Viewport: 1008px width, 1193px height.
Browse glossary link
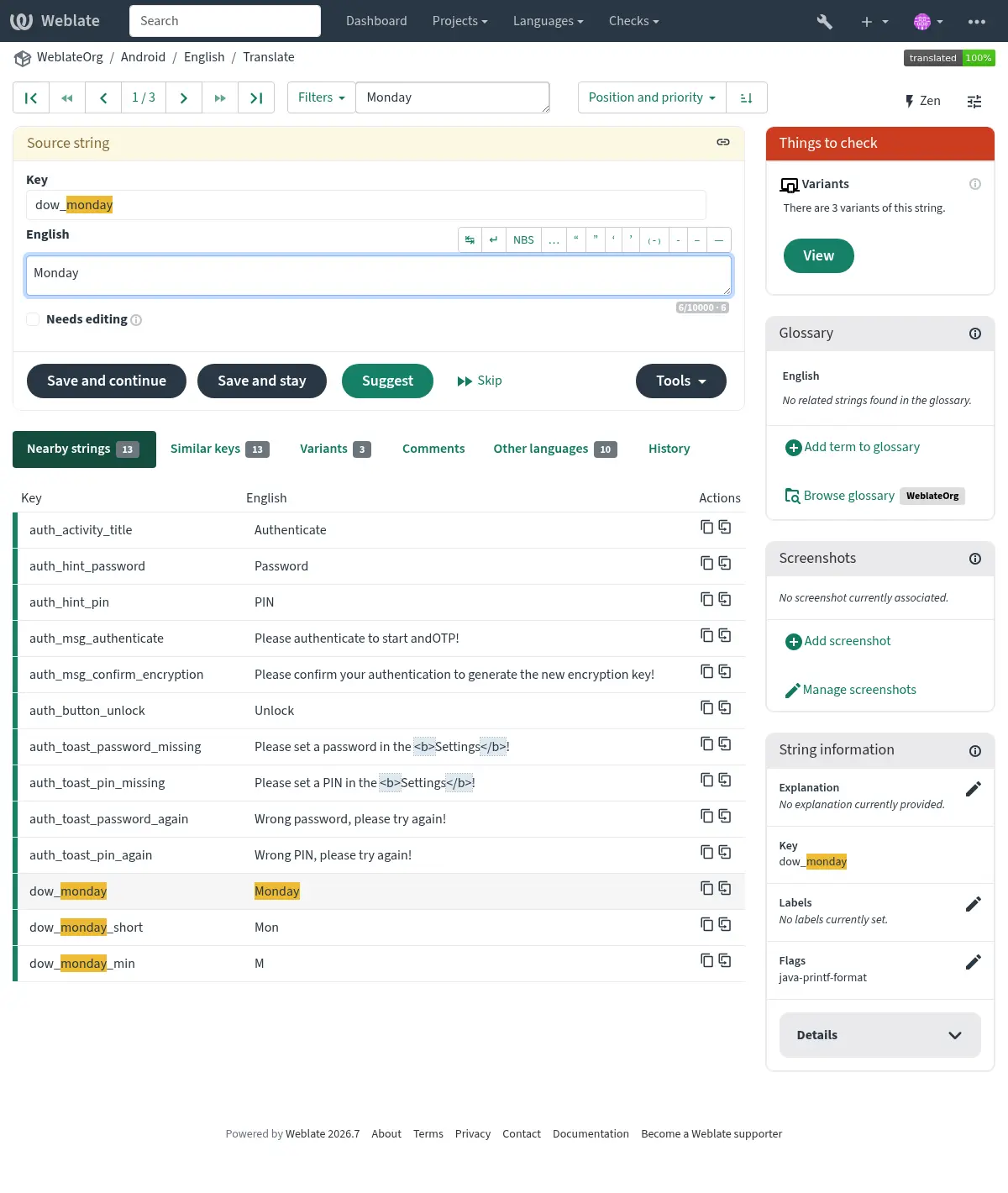tap(840, 496)
